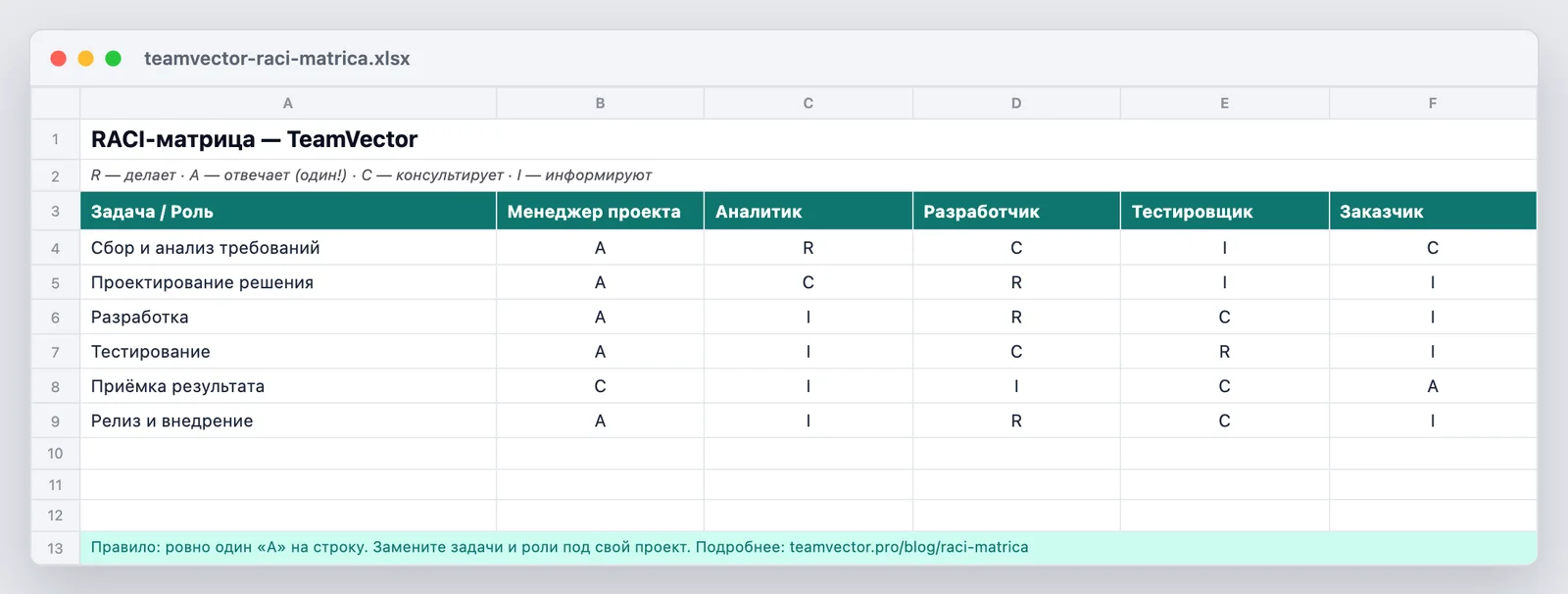Click the note cell starting with Правило: ровно один
The image size is (1568, 594).
tap(808, 548)
